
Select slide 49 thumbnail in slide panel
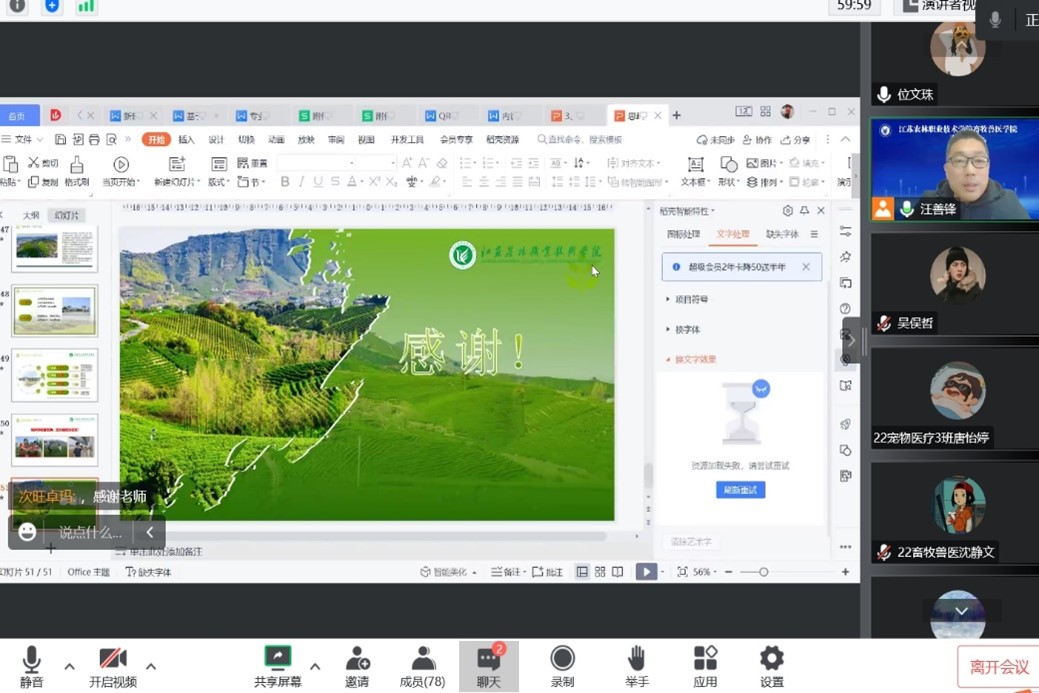(x=54, y=374)
